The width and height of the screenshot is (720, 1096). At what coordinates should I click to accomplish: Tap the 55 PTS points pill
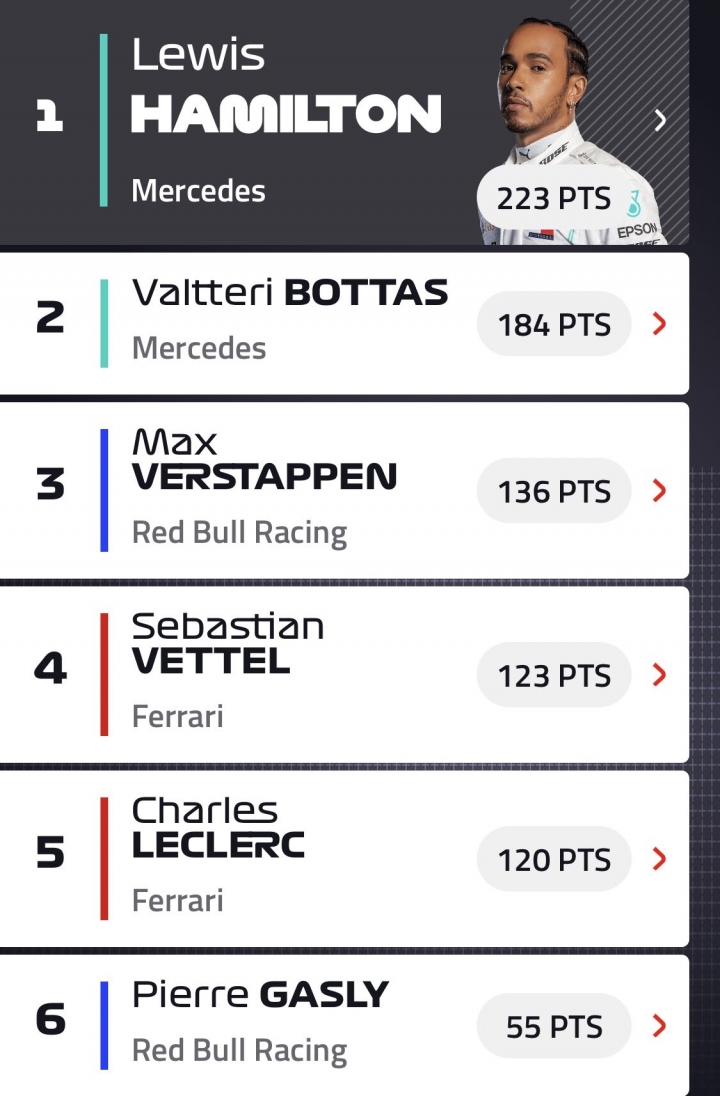coord(554,1027)
